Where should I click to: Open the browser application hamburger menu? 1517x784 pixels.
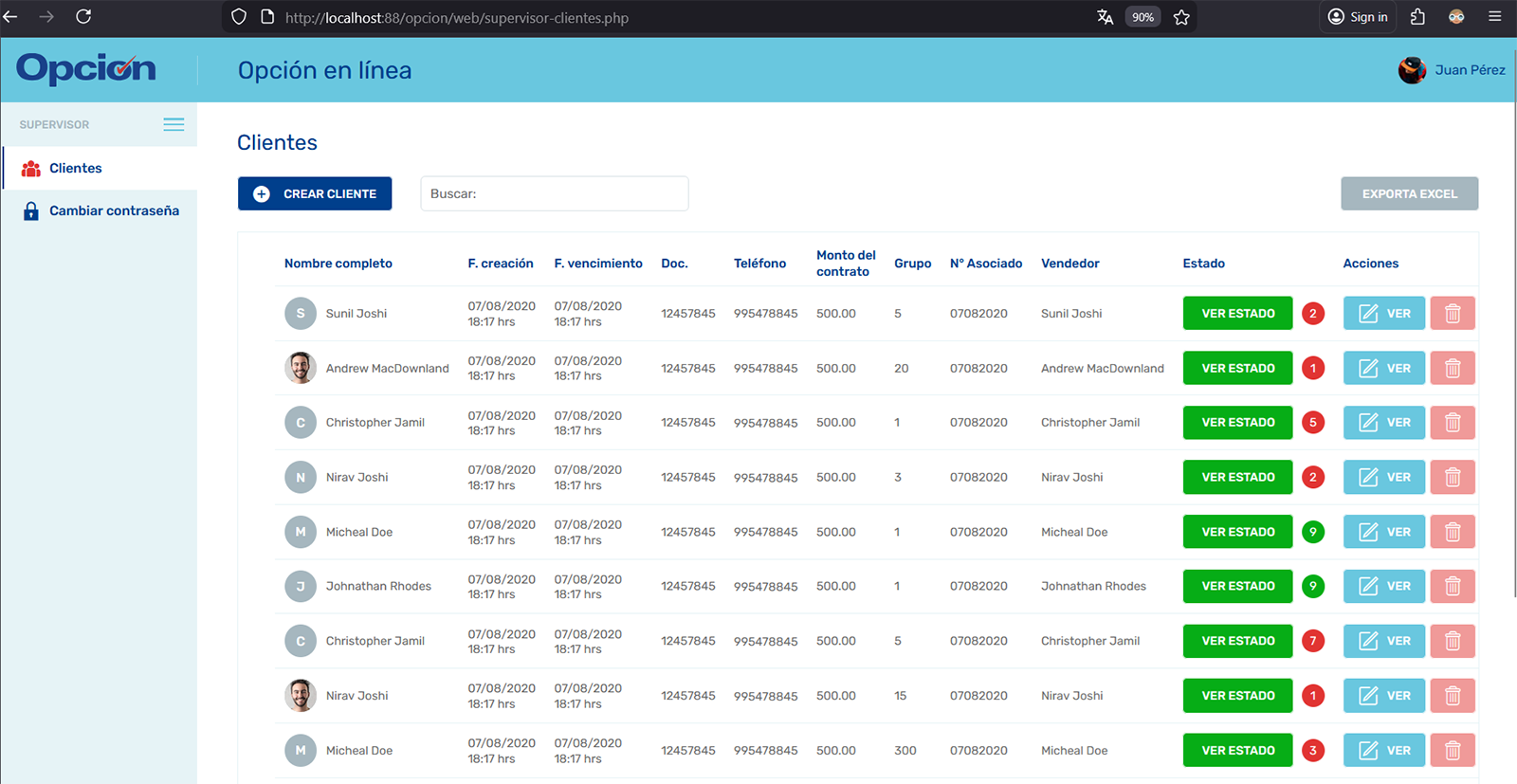pos(1495,17)
